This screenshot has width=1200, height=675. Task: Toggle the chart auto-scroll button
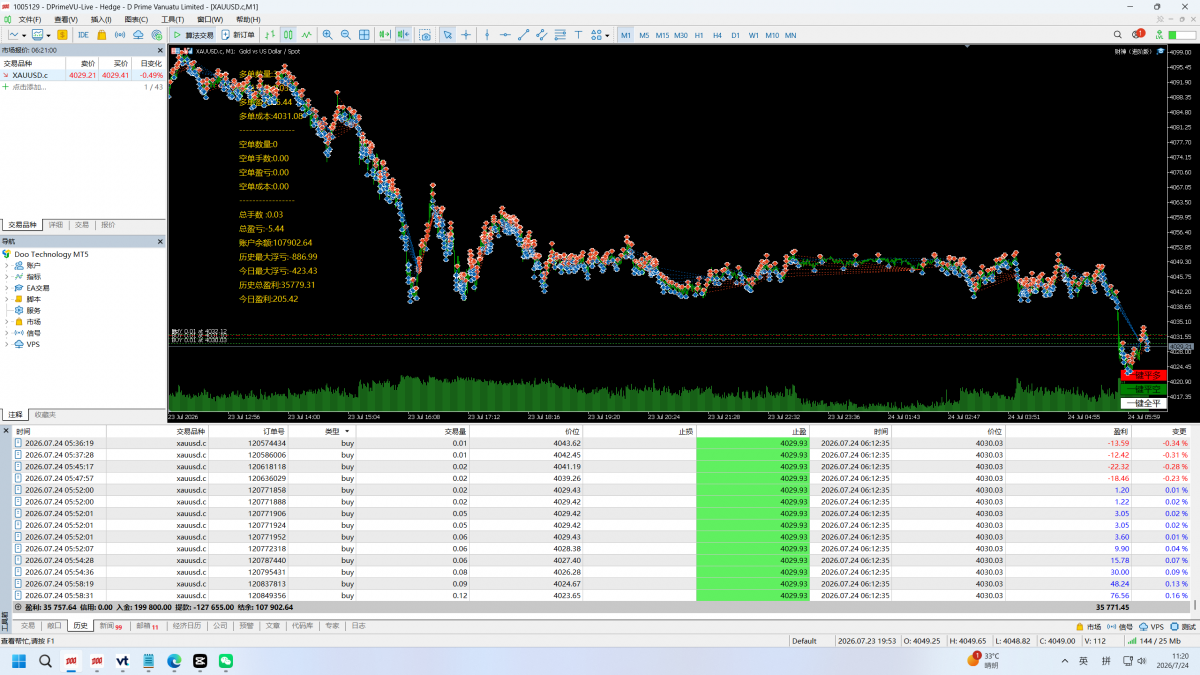[384, 35]
